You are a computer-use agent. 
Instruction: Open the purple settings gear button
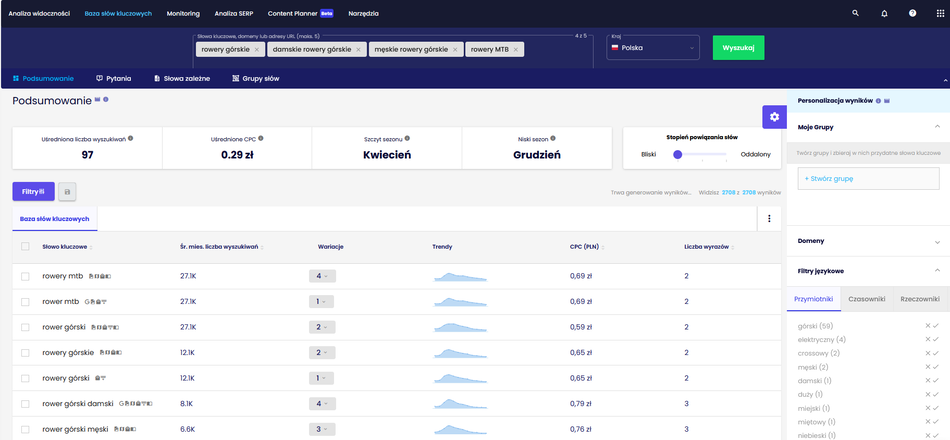[772, 117]
